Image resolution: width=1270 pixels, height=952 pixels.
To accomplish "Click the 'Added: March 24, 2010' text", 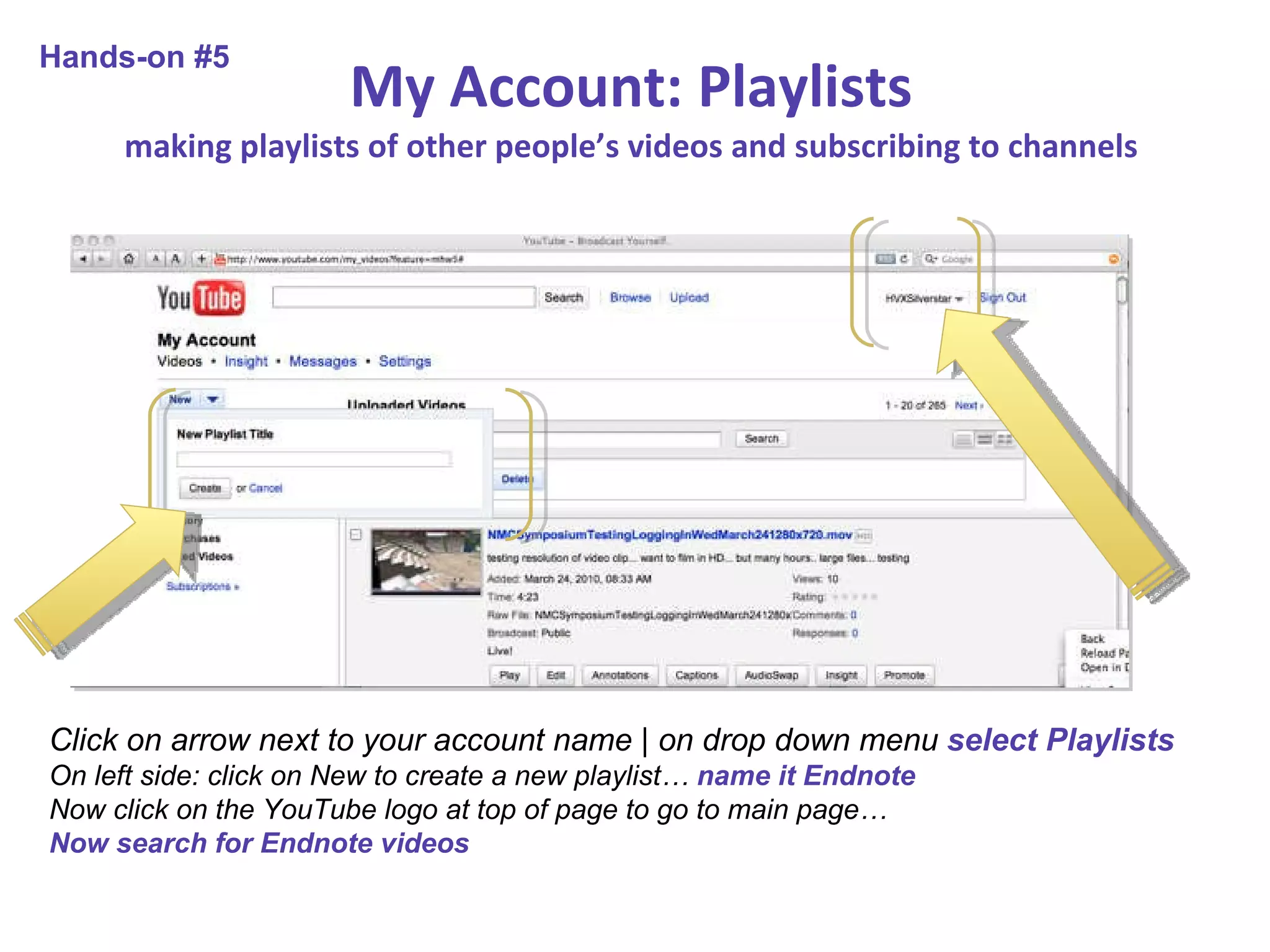I will [569, 579].
